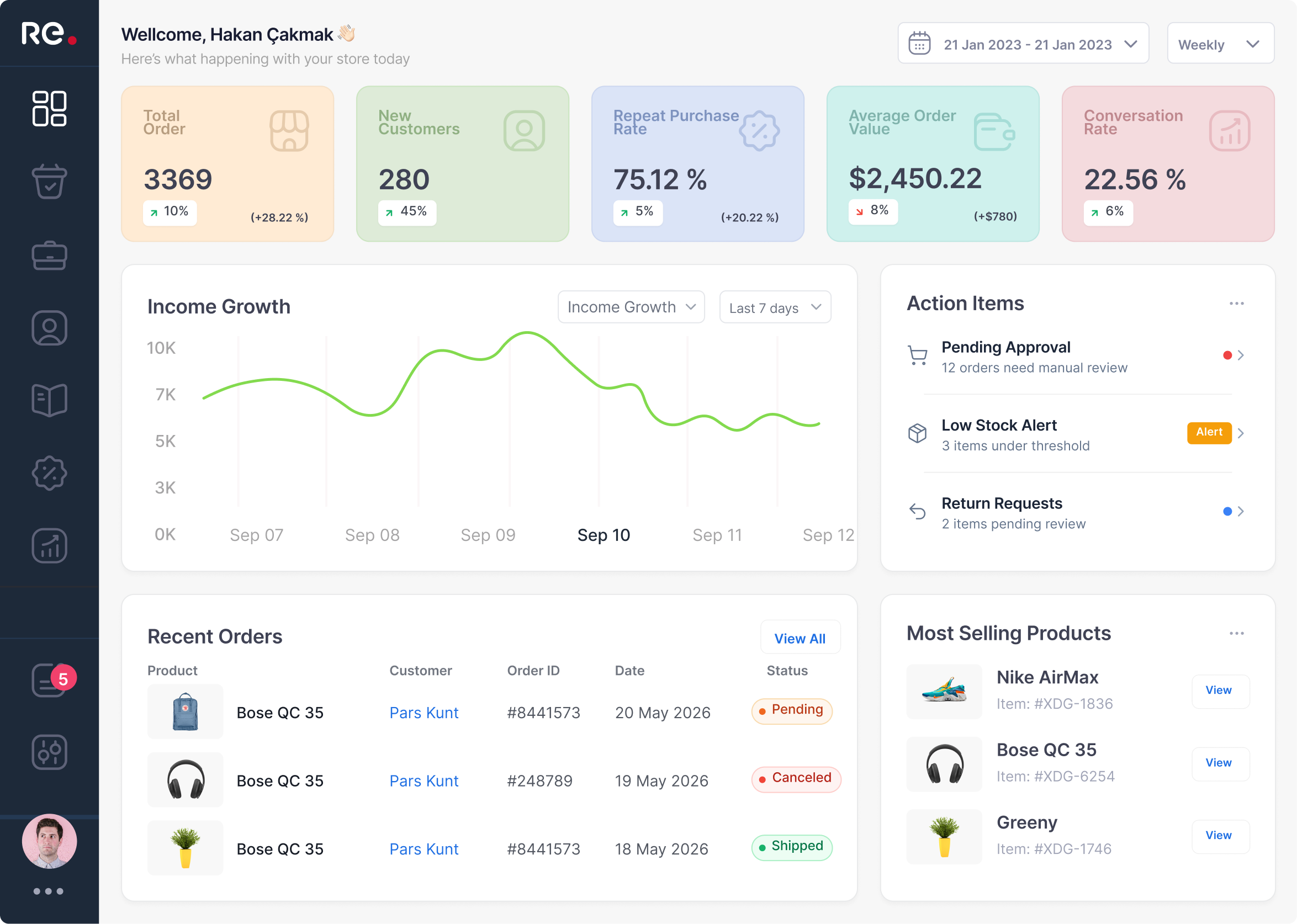Viewport: 1297px width, 924px height.
Task: Select the Total Order stat card
Action: [227, 164]
